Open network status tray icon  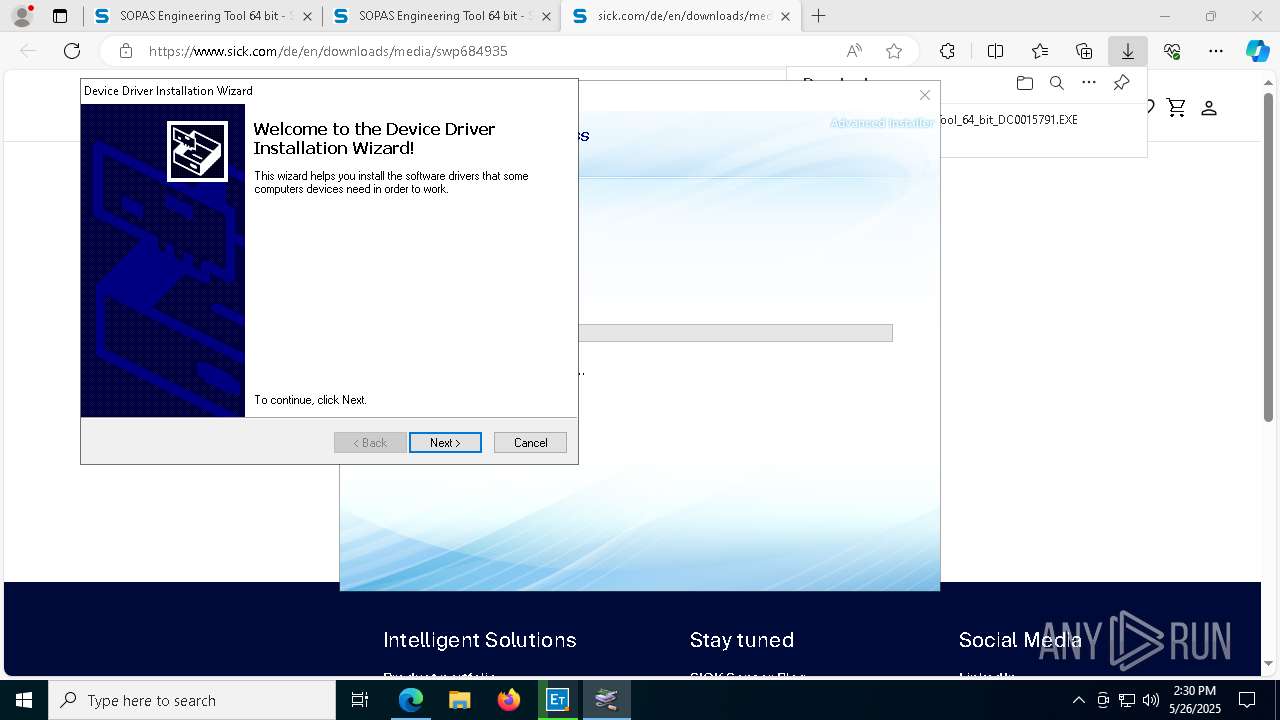coord(1127,700)
